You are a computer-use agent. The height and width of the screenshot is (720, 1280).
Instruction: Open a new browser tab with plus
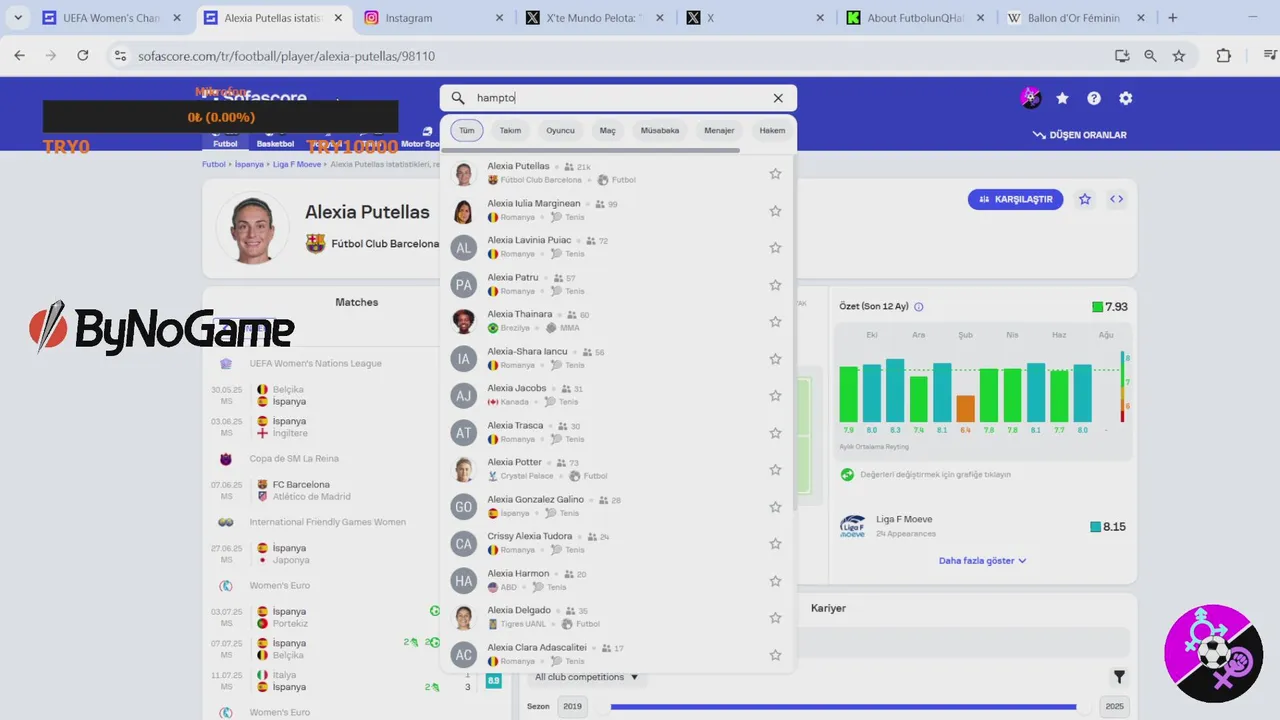pos(1173,18)
